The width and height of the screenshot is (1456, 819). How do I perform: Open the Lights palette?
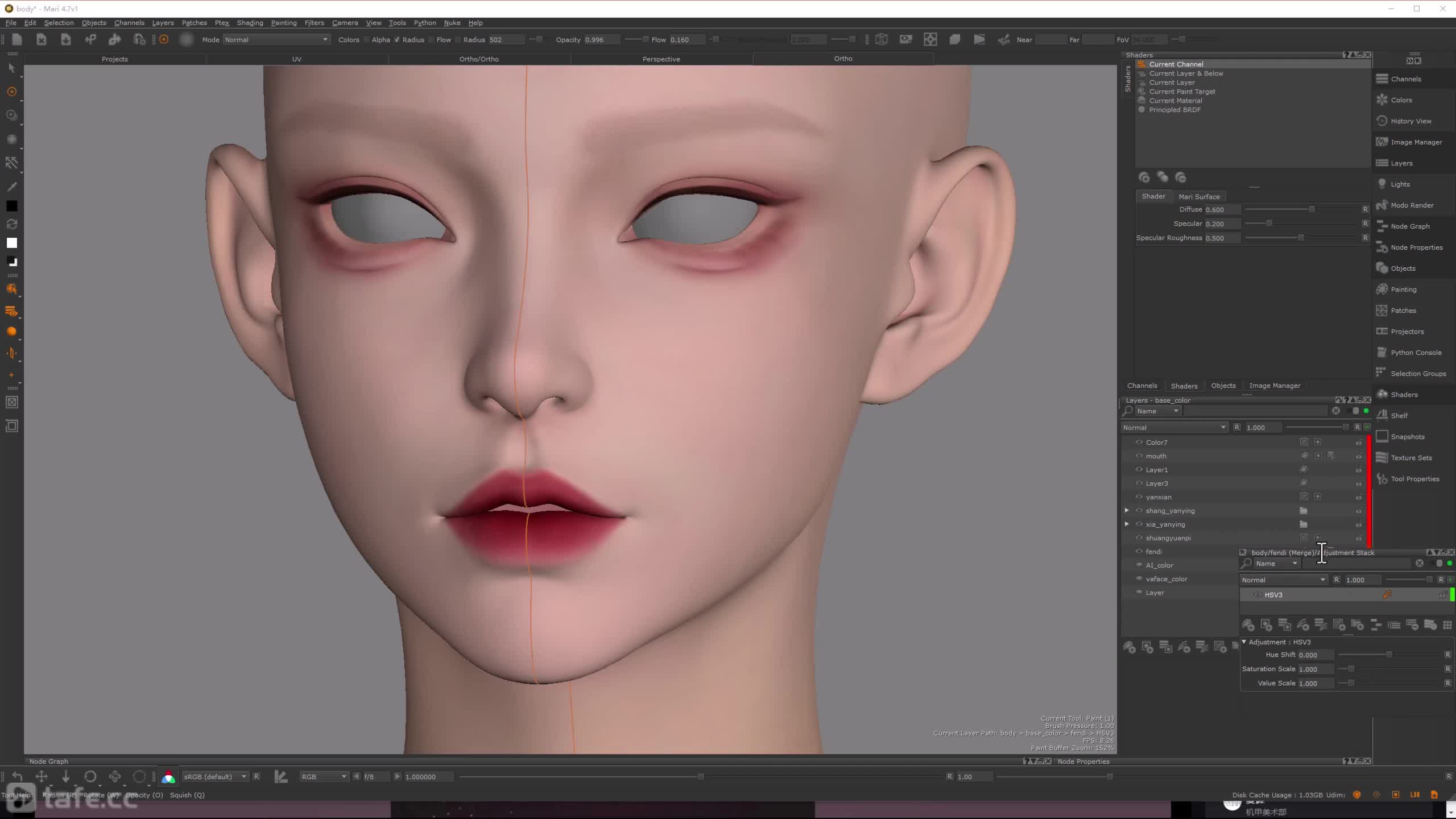[x=1392, y=184]
